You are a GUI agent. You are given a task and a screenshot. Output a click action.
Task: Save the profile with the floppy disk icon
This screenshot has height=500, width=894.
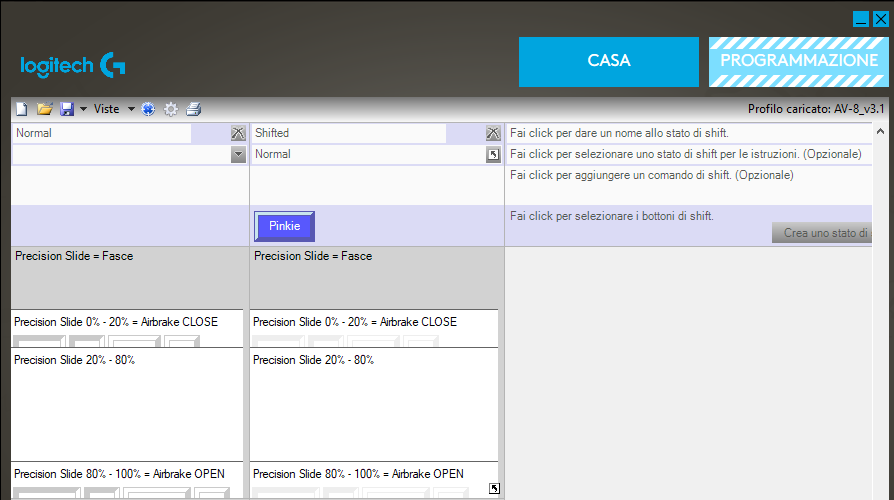coord(66,109)
